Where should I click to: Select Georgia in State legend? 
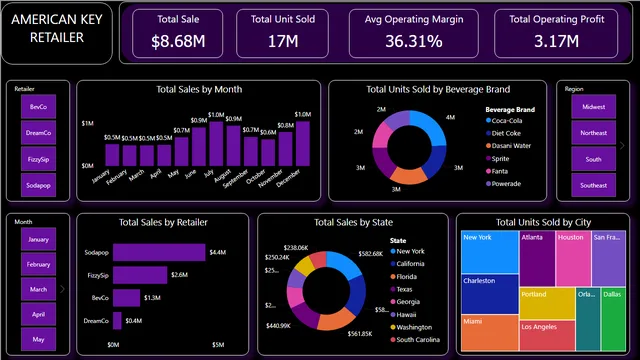point(405,302)
